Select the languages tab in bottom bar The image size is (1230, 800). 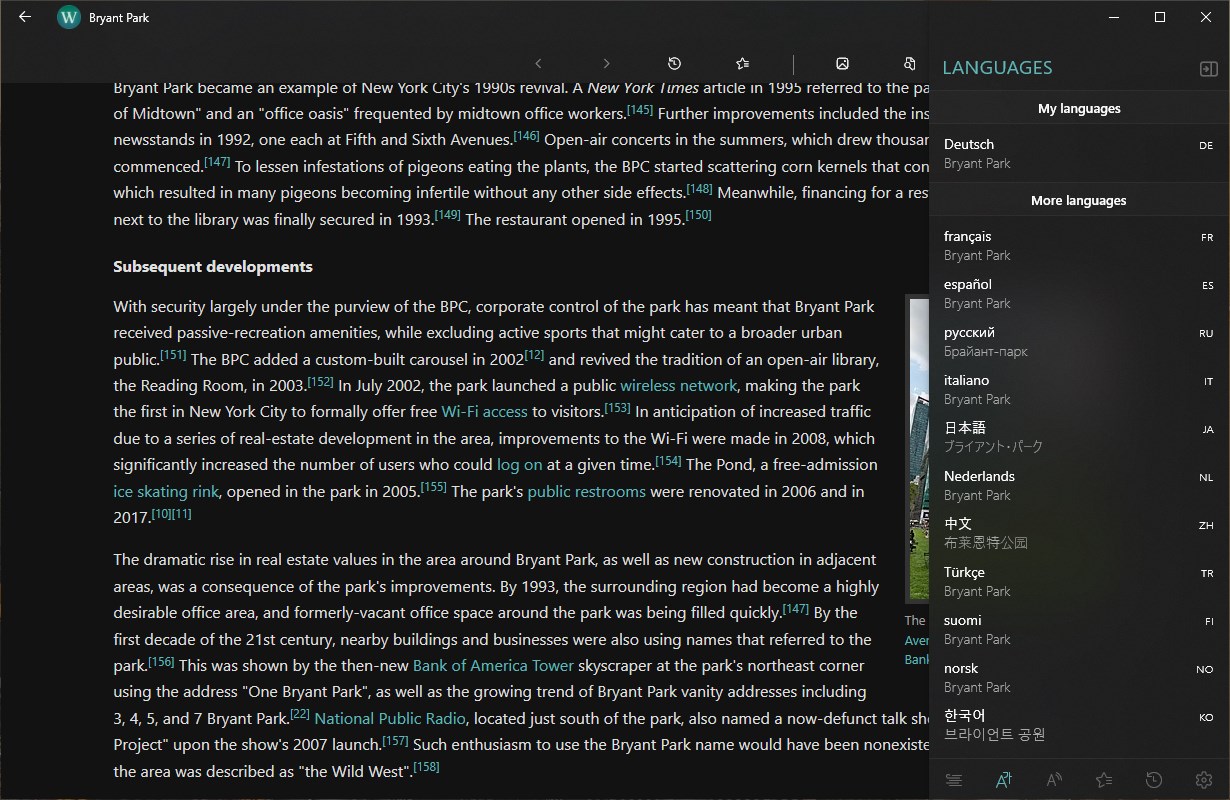click(1003, 780)
